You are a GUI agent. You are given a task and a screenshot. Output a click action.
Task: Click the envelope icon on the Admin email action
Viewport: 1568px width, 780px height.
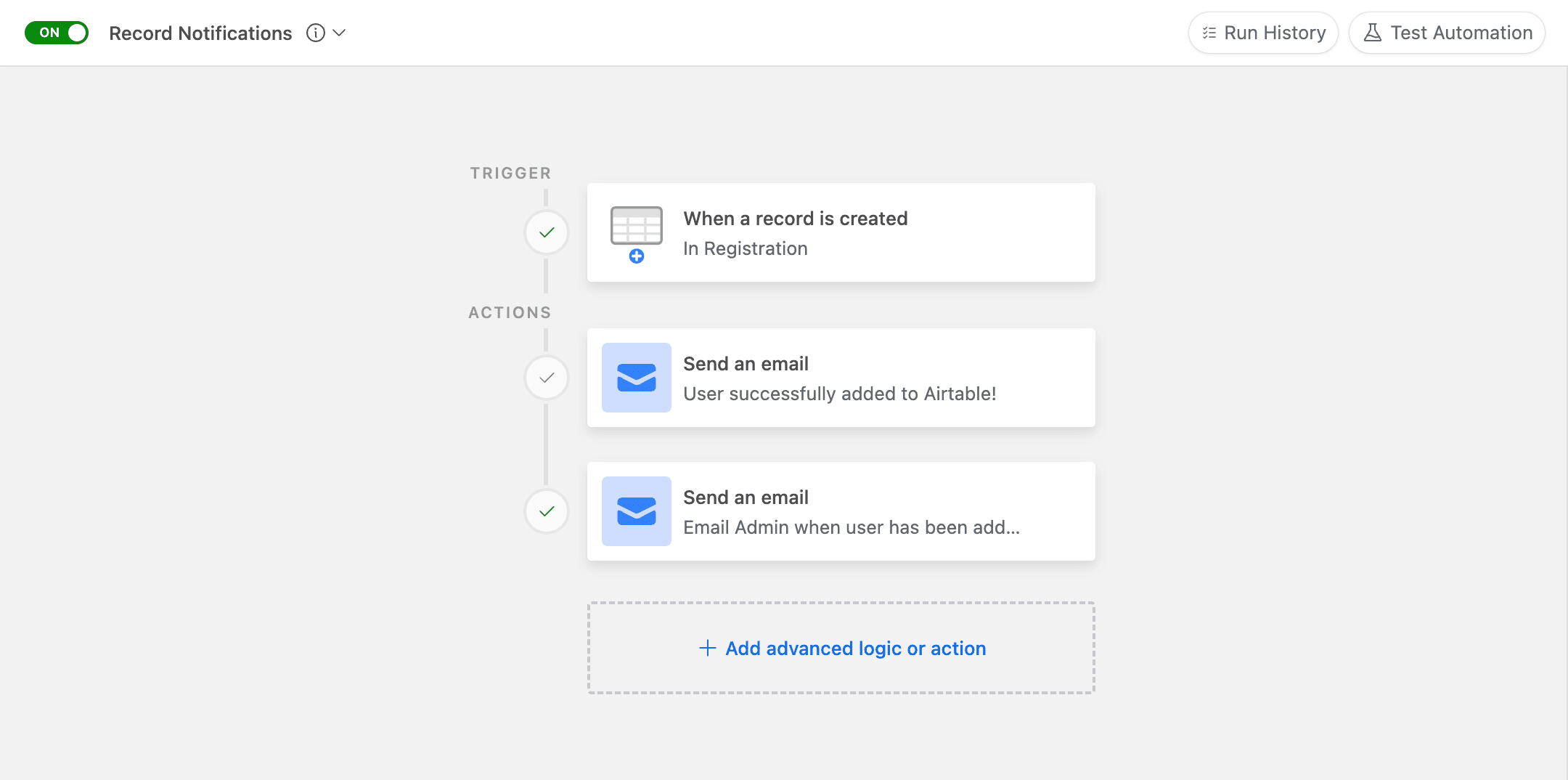coord(636,511)
